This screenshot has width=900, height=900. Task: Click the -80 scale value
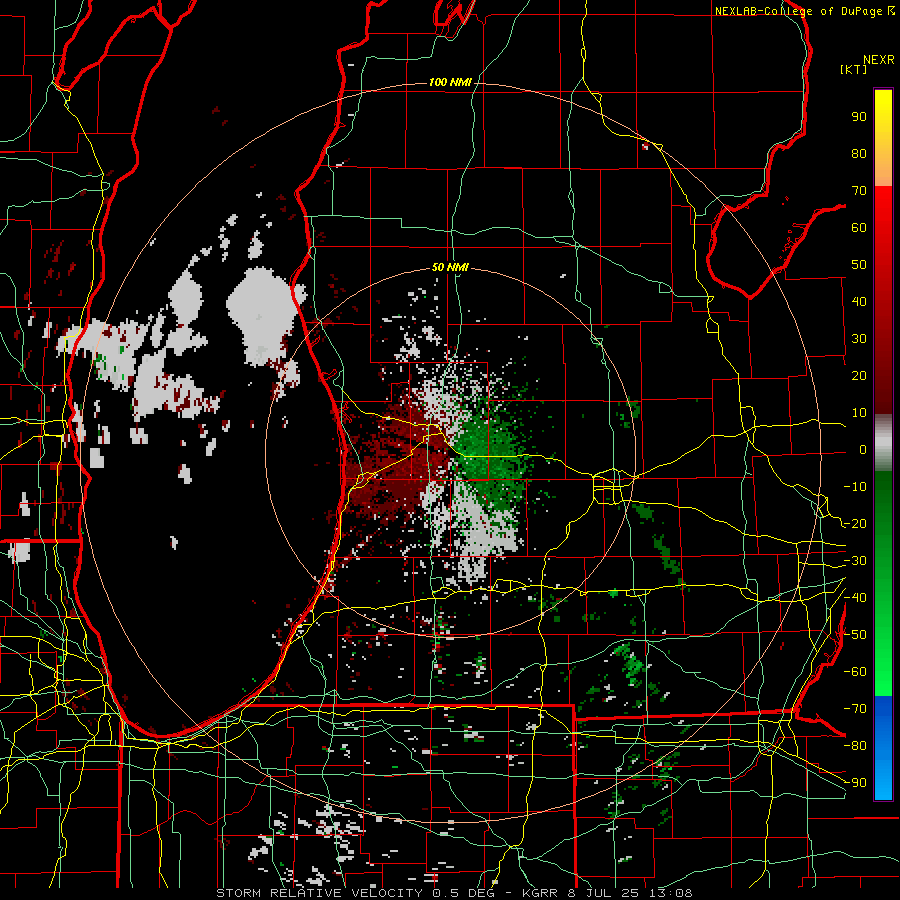pyautogui.click(x=855, y=746)
